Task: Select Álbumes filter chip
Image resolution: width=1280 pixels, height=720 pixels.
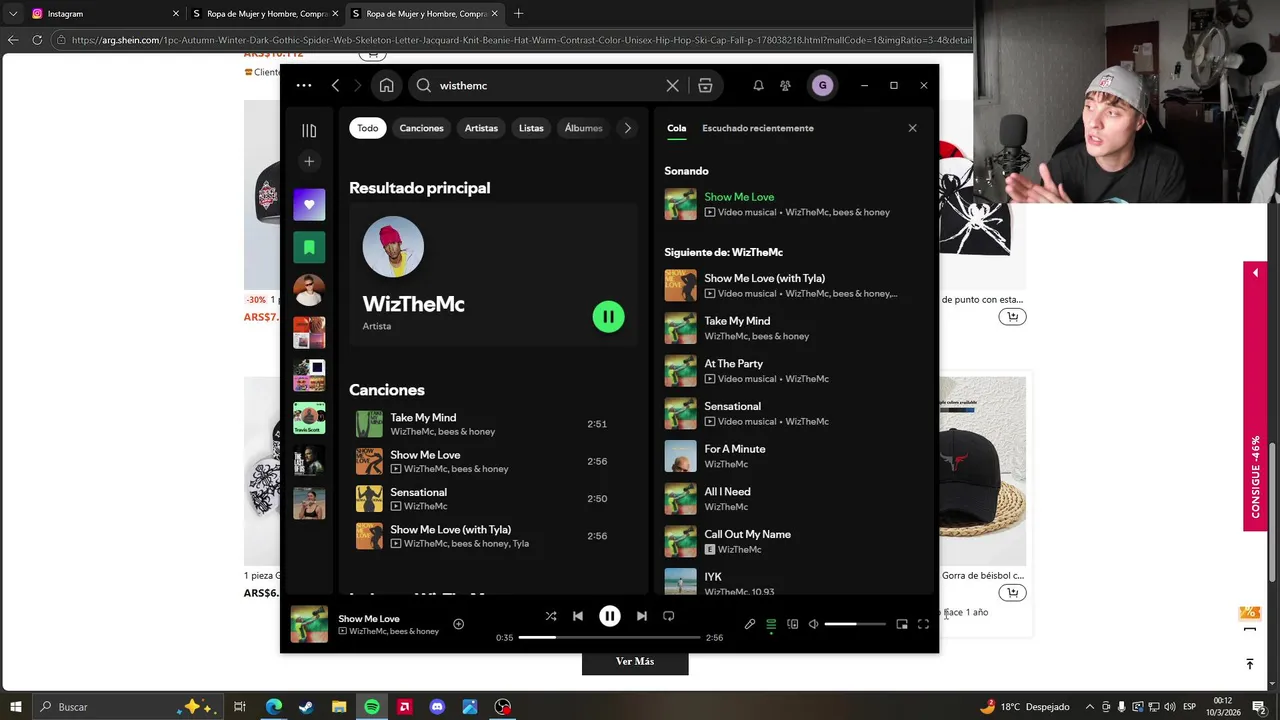Action: coord(584,128)
